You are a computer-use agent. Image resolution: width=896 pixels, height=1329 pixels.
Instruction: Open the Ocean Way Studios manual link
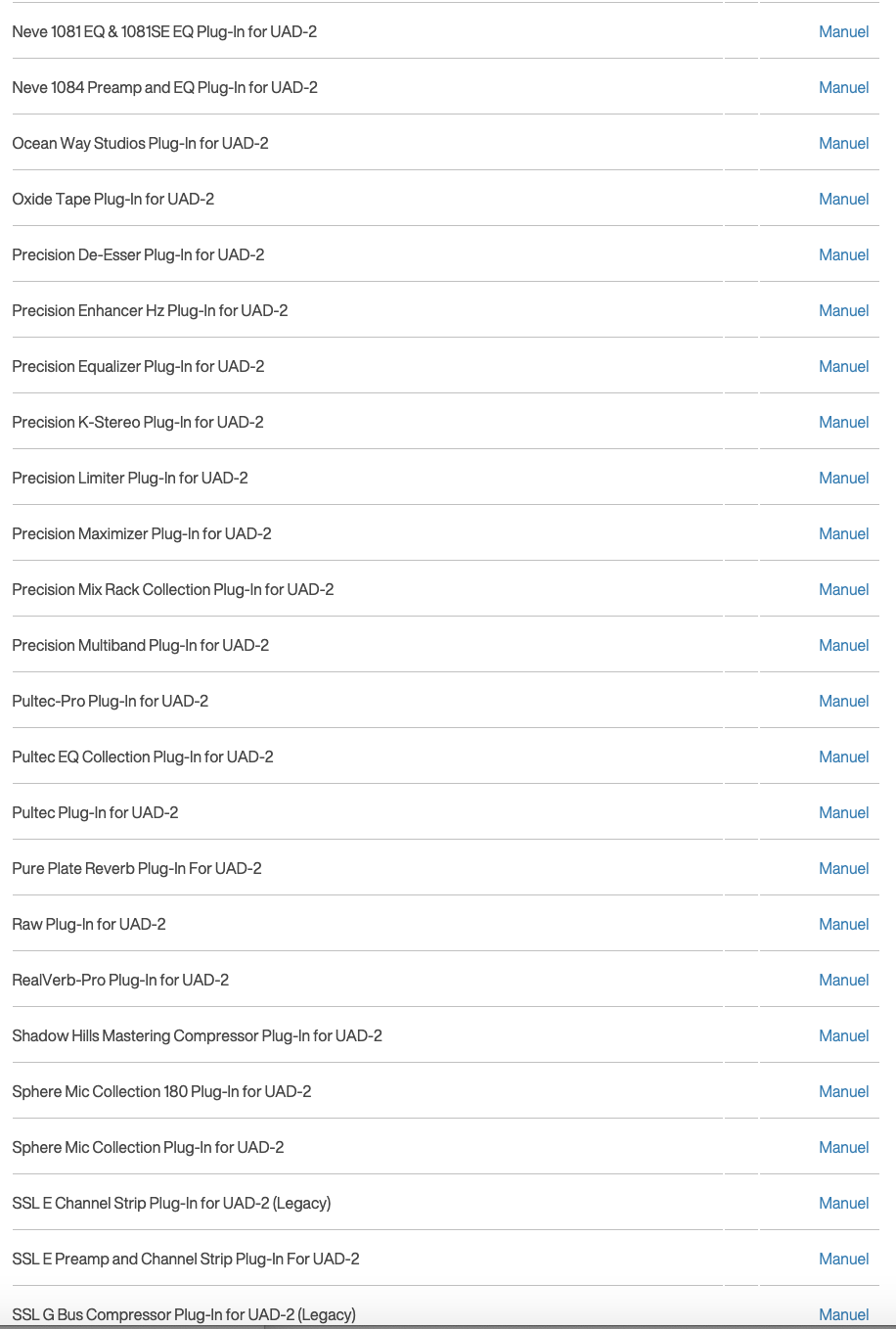[843, 143]
